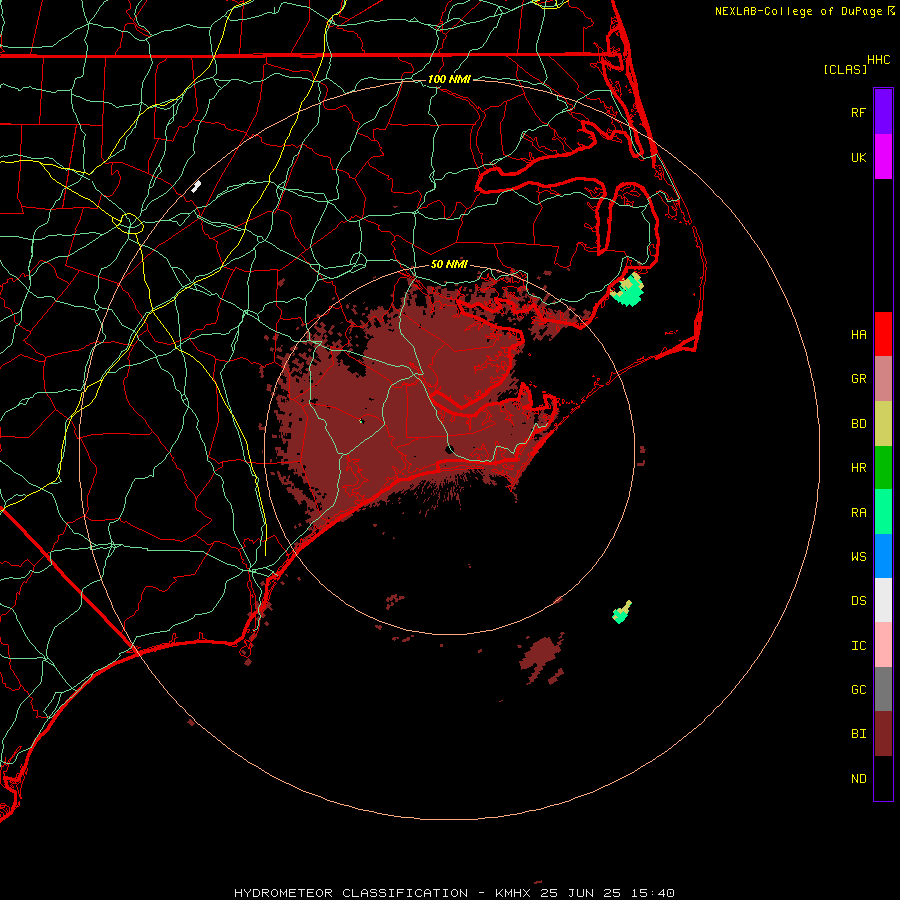The height and width of the screenshot is (900, 900).
Task: Click the RF legend label
Action: 858,112
